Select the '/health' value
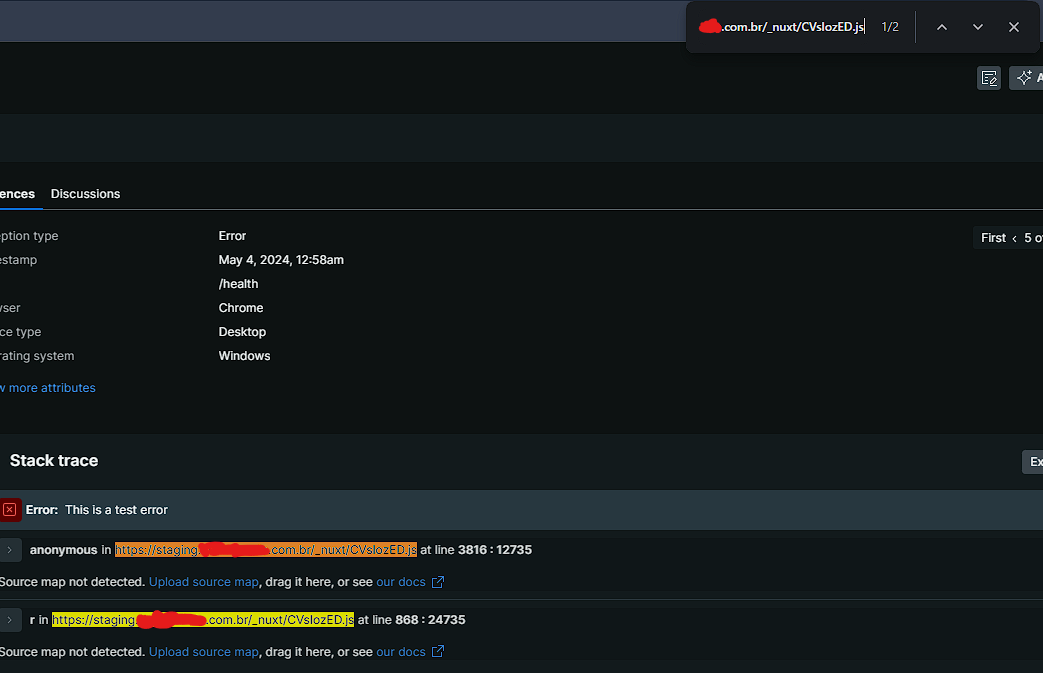The image size is (1043, 673). [238, 284]
